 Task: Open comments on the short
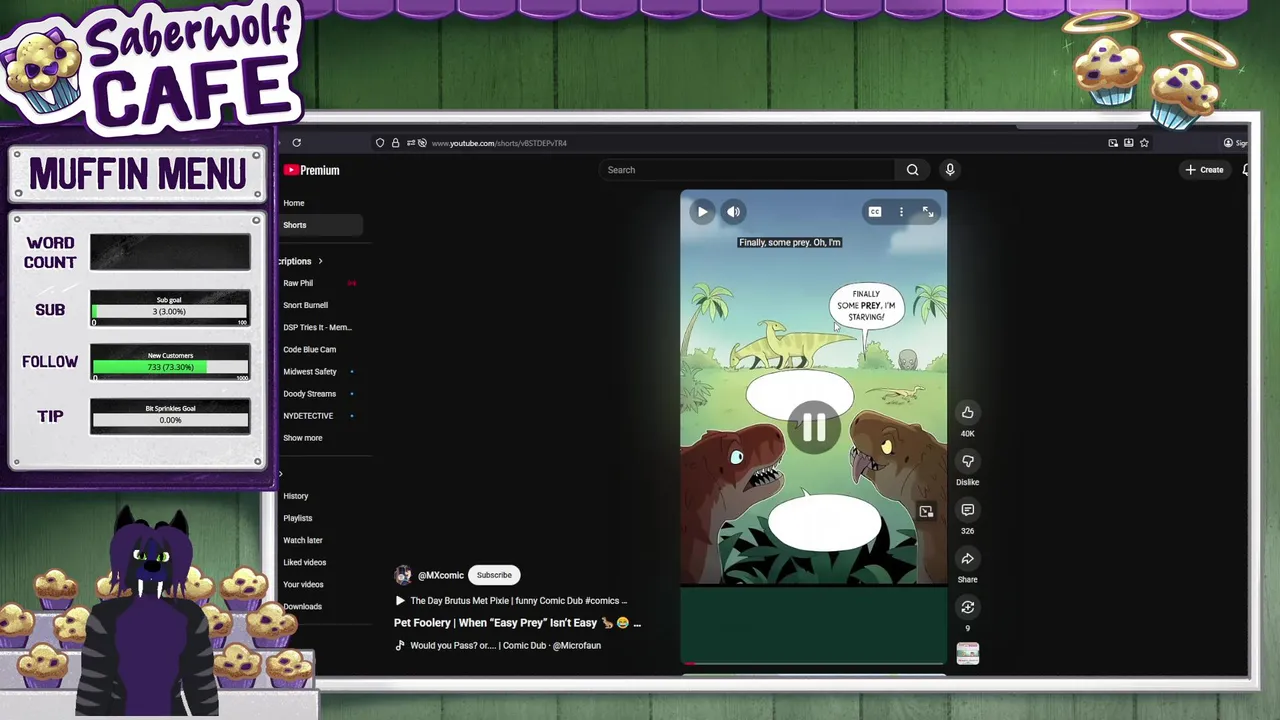[x=967, y=510]
